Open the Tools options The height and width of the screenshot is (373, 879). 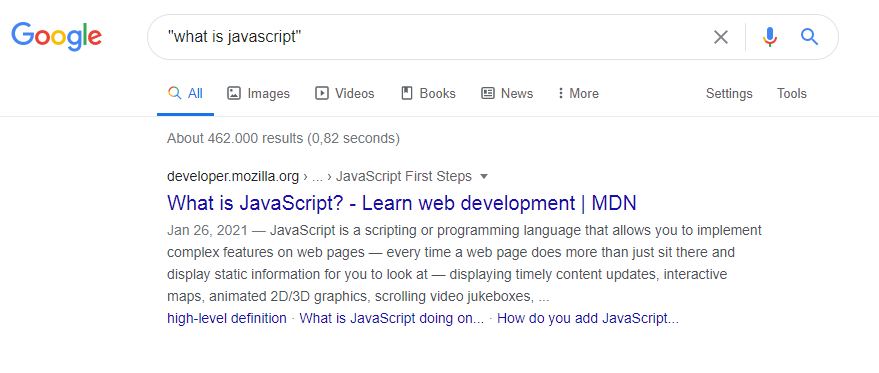[792, 93]
